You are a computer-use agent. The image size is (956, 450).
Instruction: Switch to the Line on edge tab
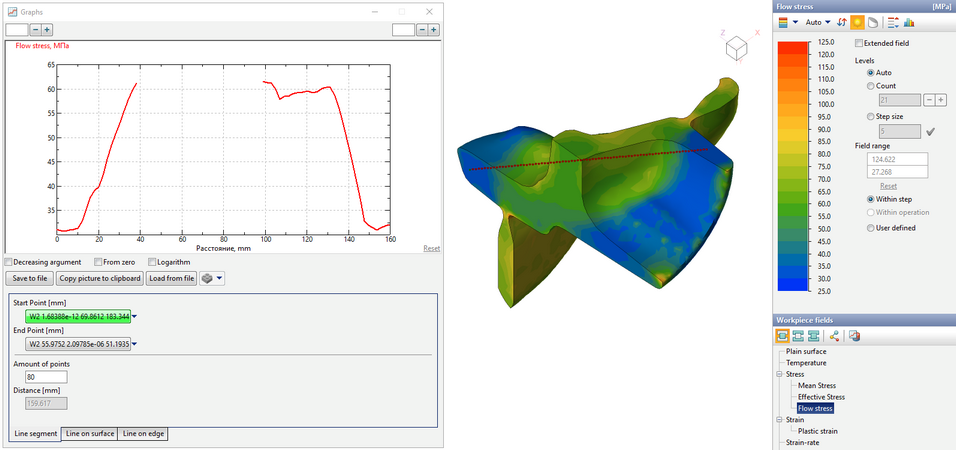point(143,434)
